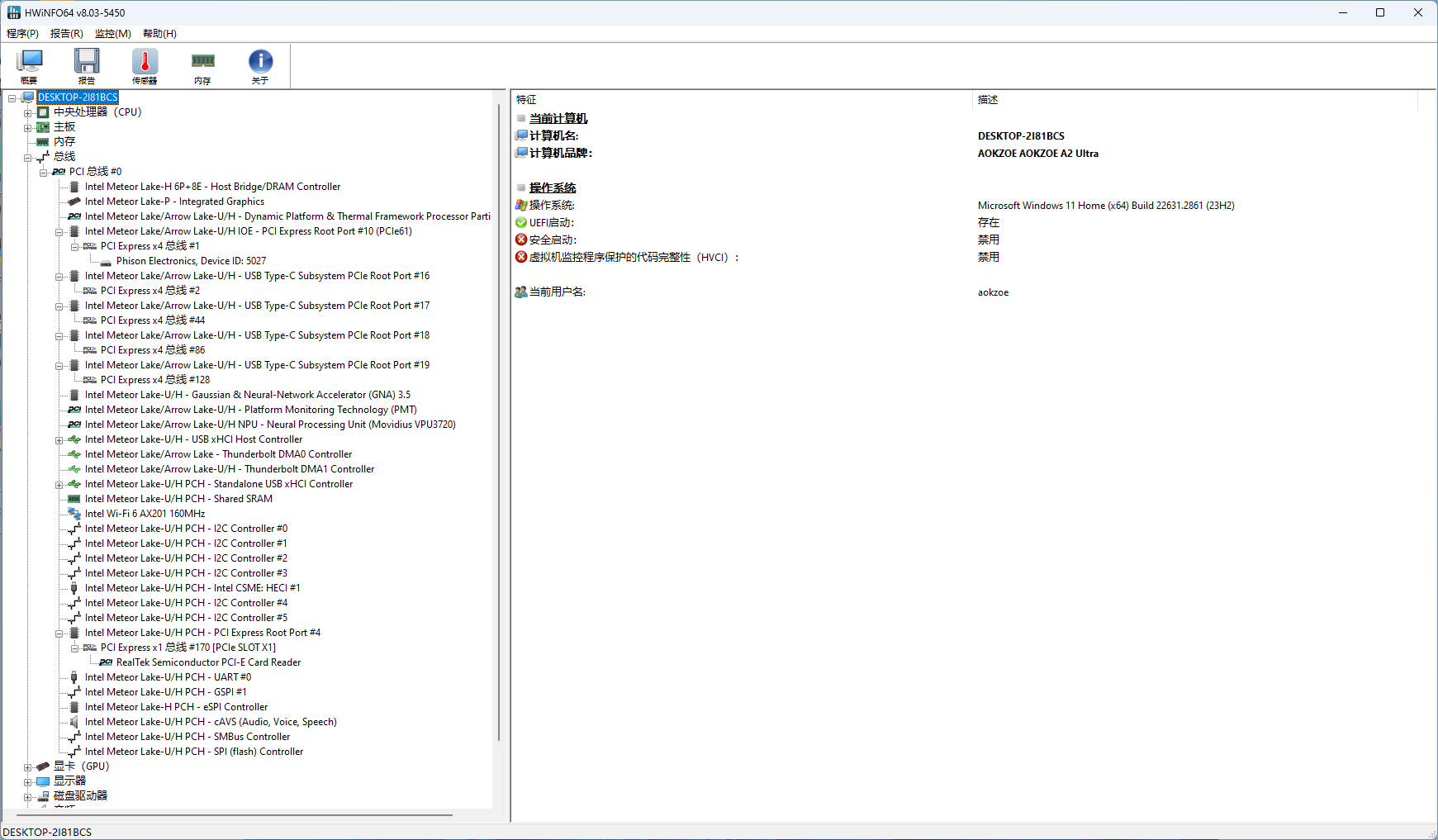Open the 监控(M) menu

[113, 34]
